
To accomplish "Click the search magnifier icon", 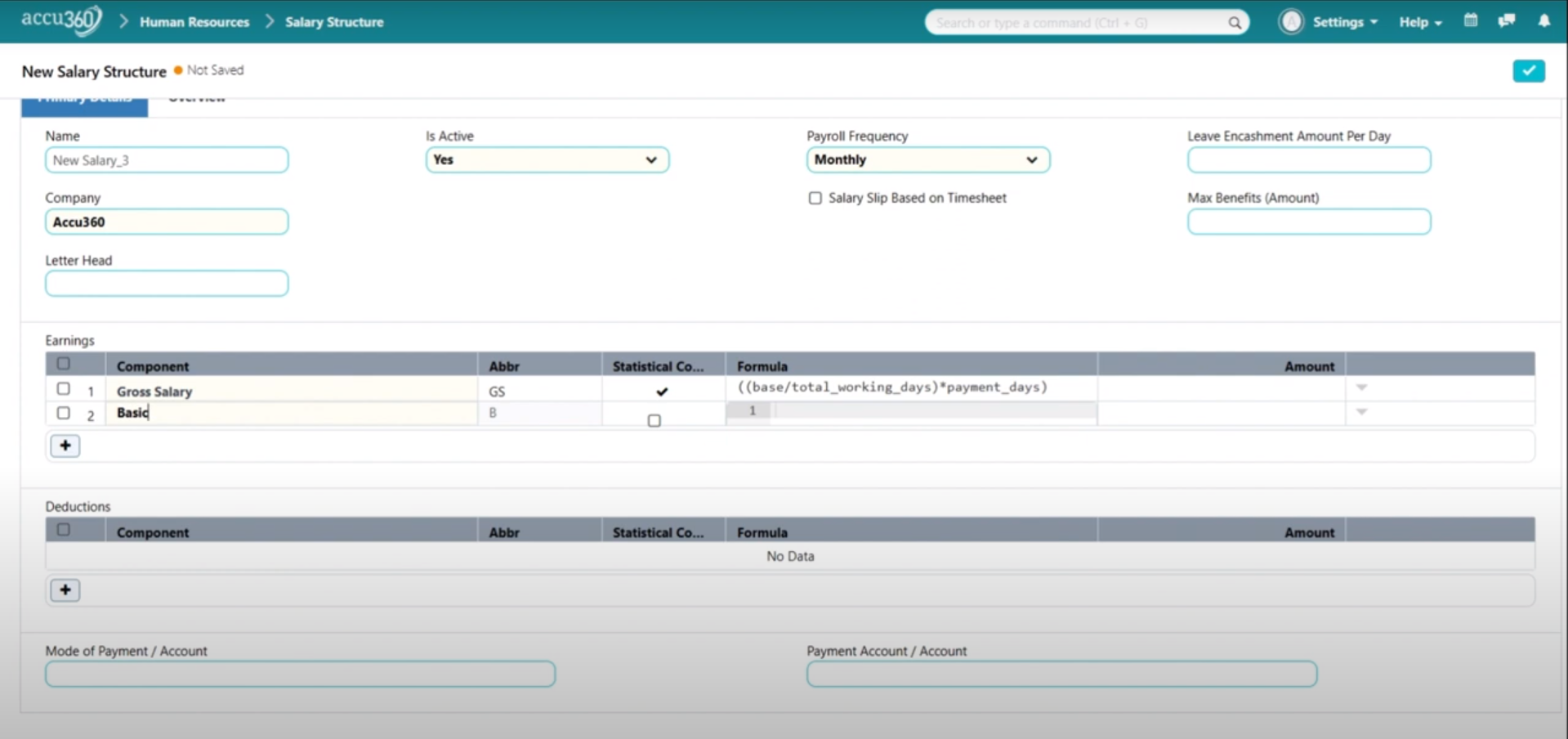I will point(1235,23).
